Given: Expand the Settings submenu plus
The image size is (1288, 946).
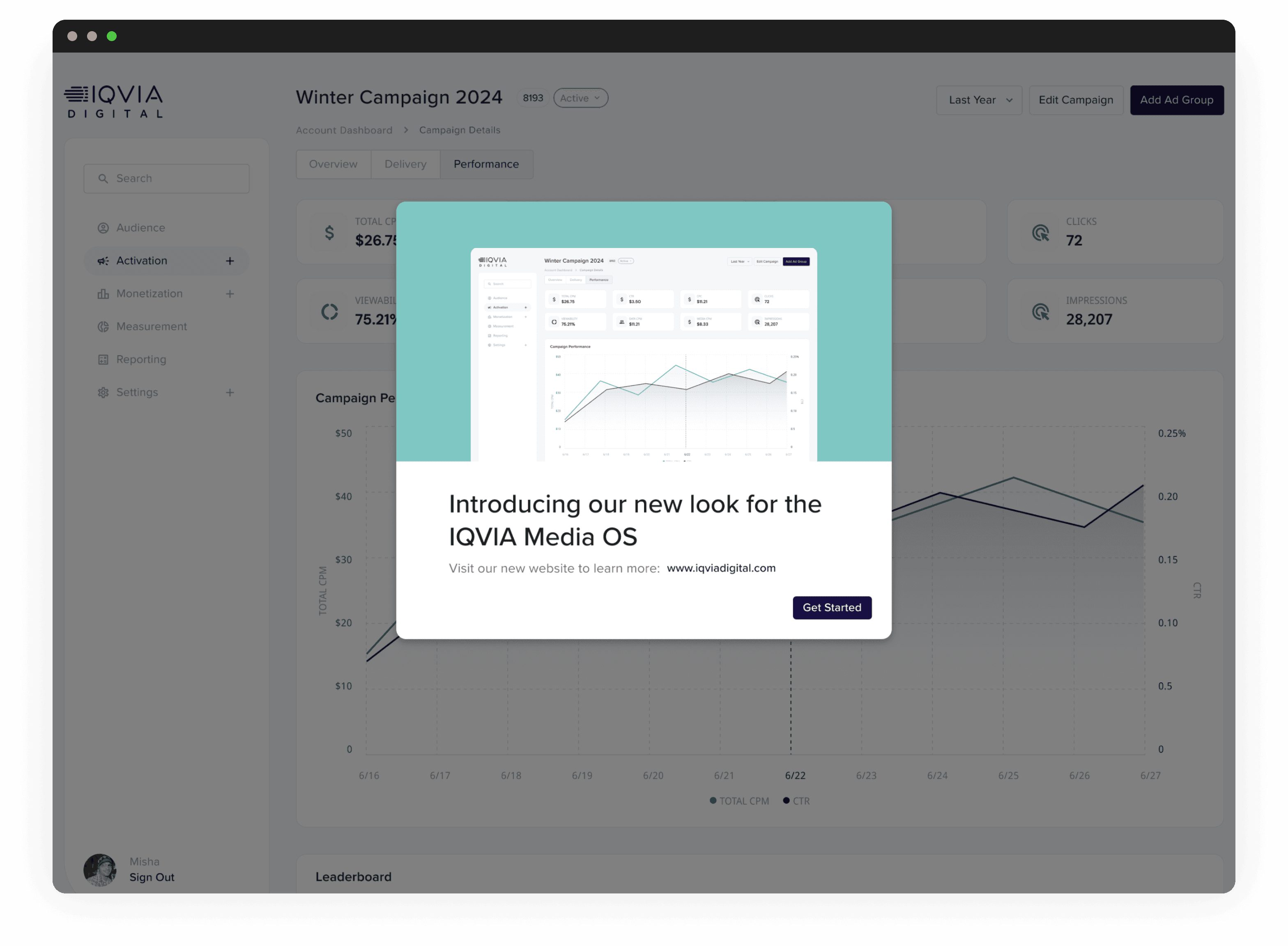Looking at the screenshot, I should pos(230,392).
